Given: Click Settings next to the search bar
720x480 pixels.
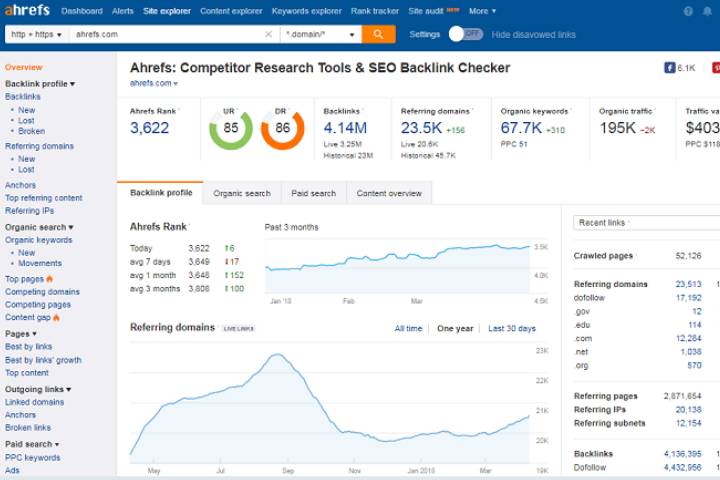Looking at the screenshot, I should (424, 34).
